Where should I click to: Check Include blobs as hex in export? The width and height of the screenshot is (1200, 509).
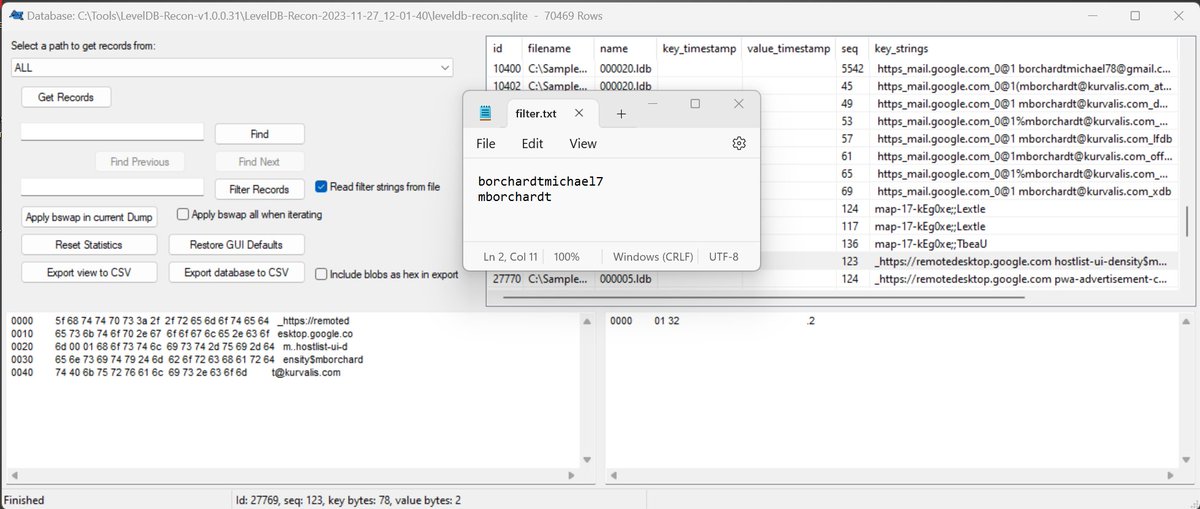[321, 273]
